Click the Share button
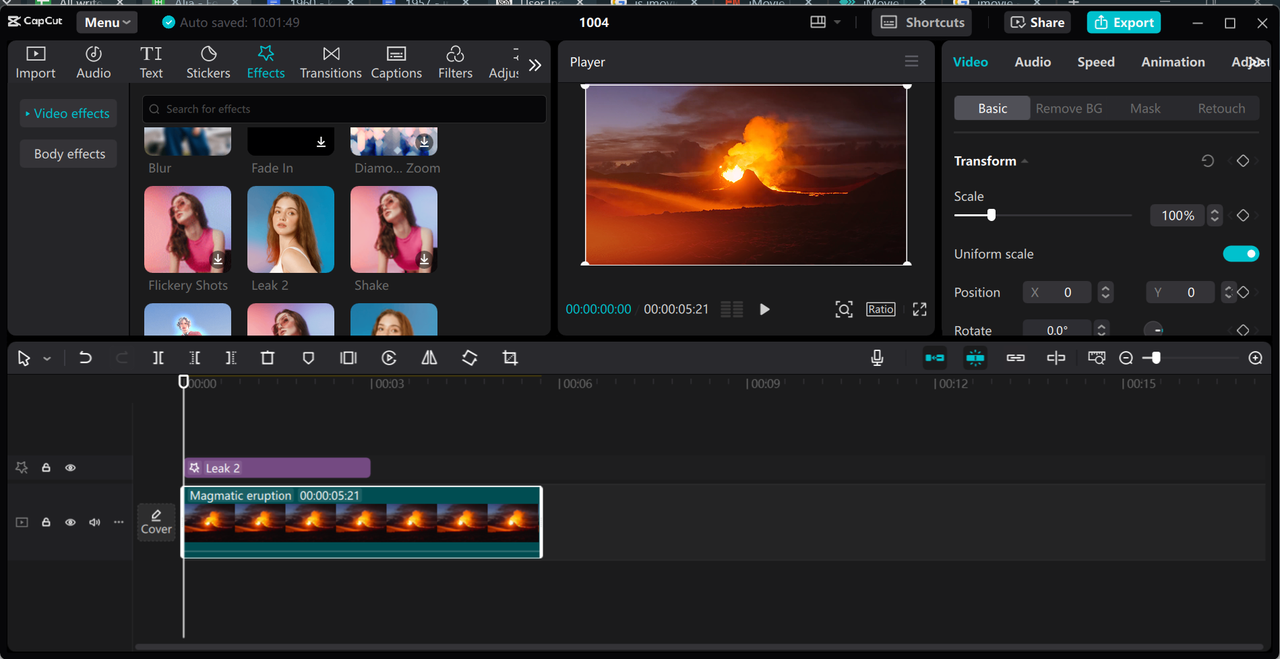Viewport: 1280px width, 659px height. 1037,22
